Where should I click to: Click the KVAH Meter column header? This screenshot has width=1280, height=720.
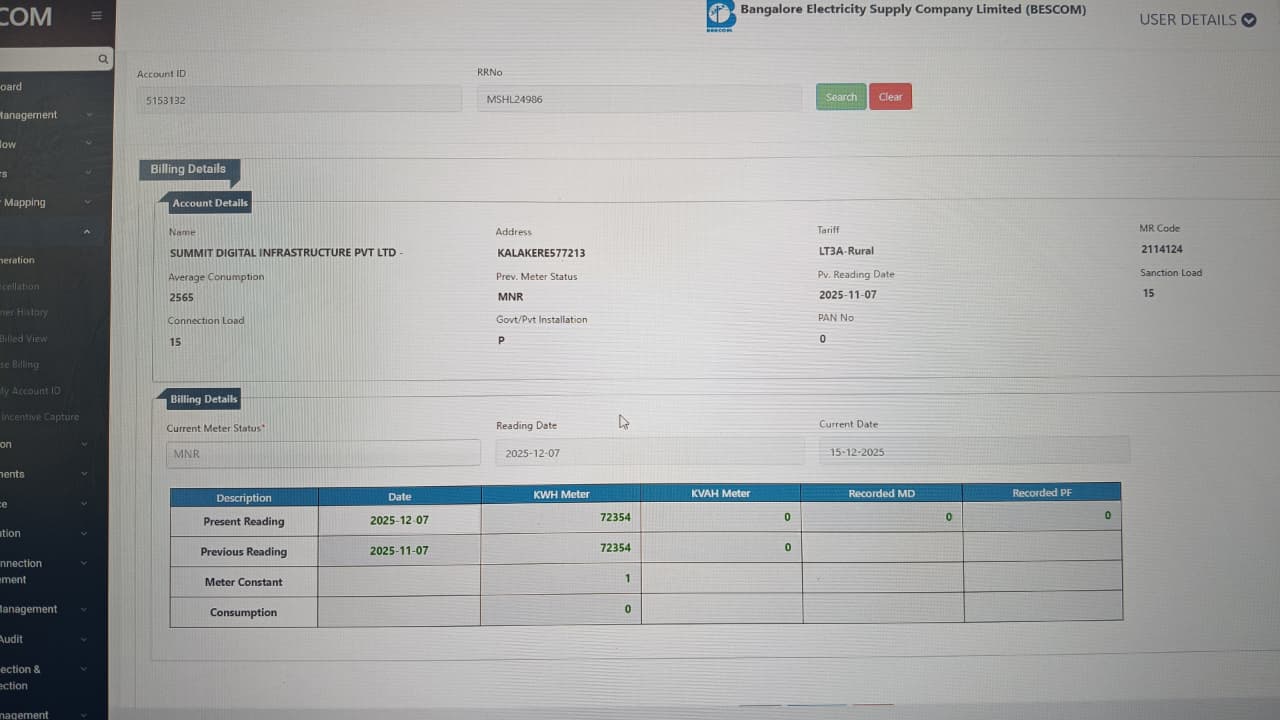(721, 493)
